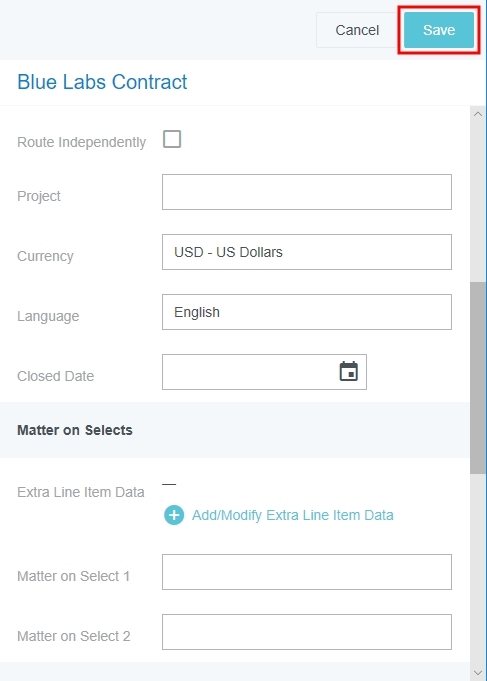Cancel editing the contract
The image size is (487, 681).
pyautogui.click(x=357, y=30)
